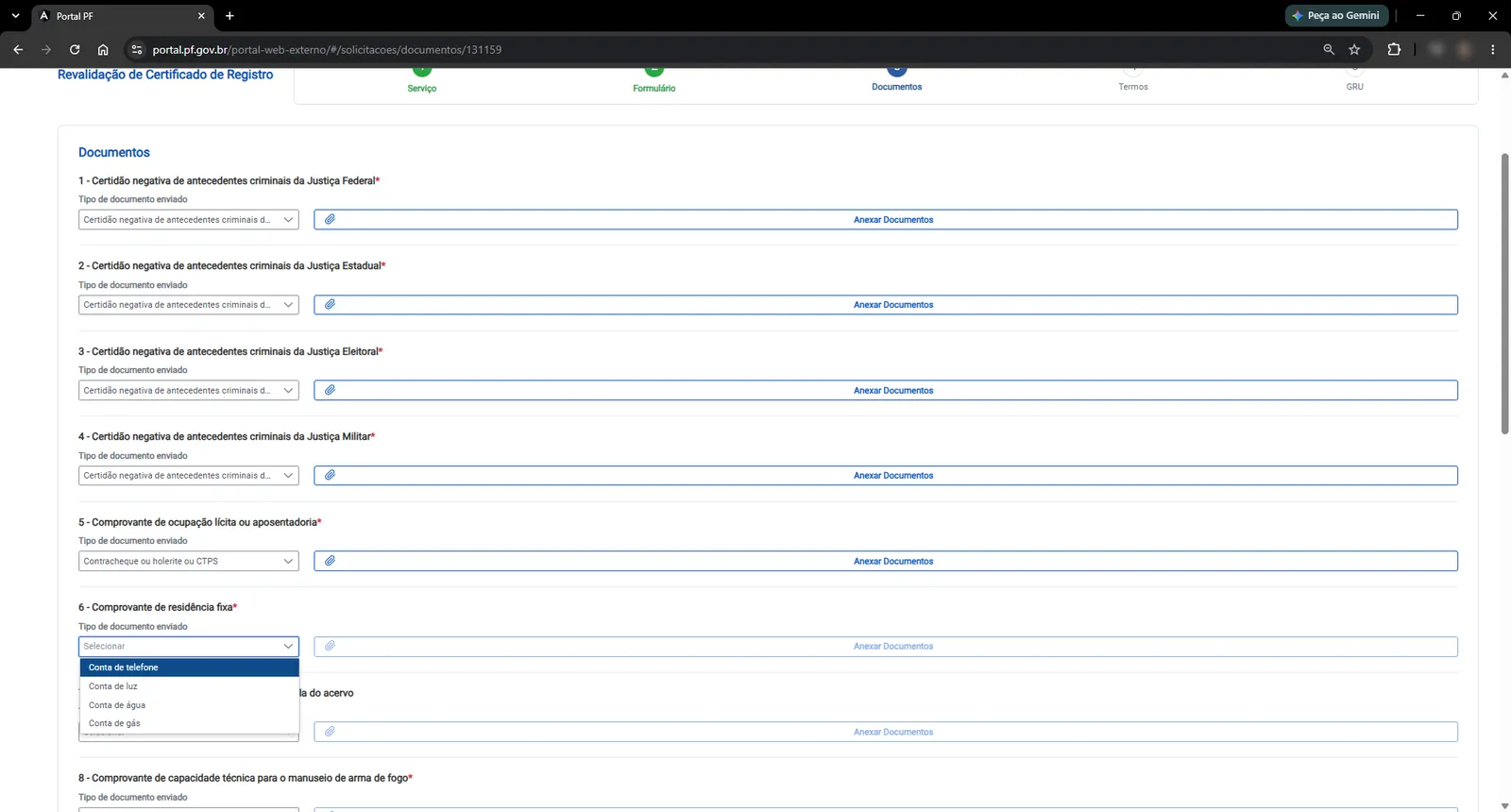Open document type dropdown for Justiça Federal
The image size is (1511, 812).
point(189,220)
